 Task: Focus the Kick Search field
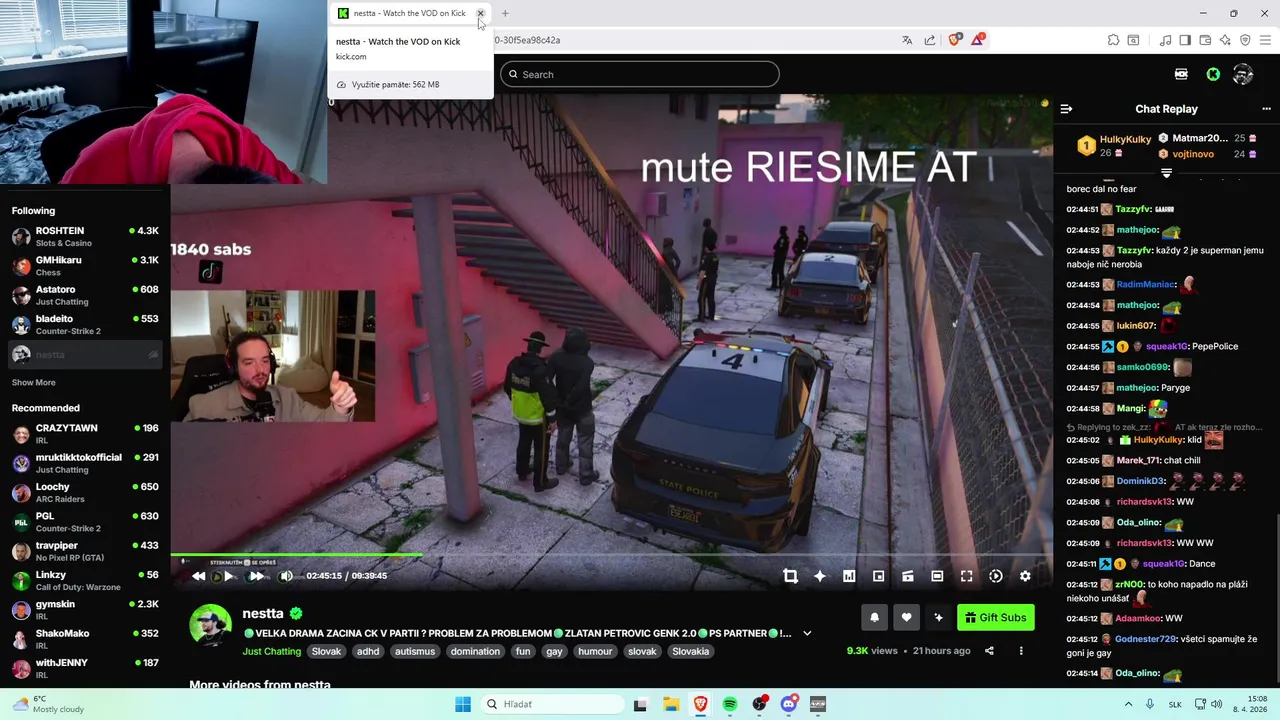click(640, 74)
